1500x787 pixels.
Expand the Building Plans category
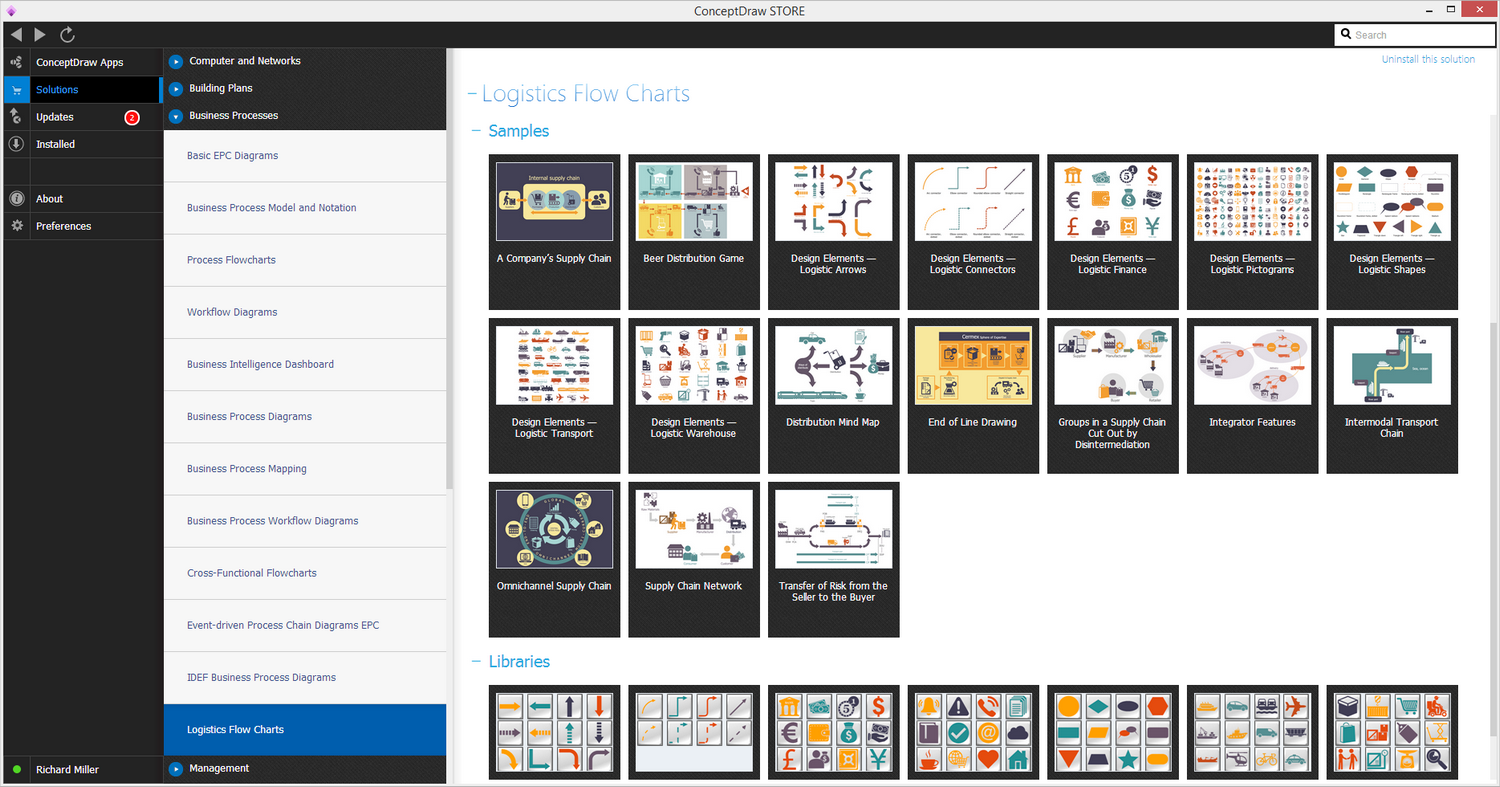[176, 89]
